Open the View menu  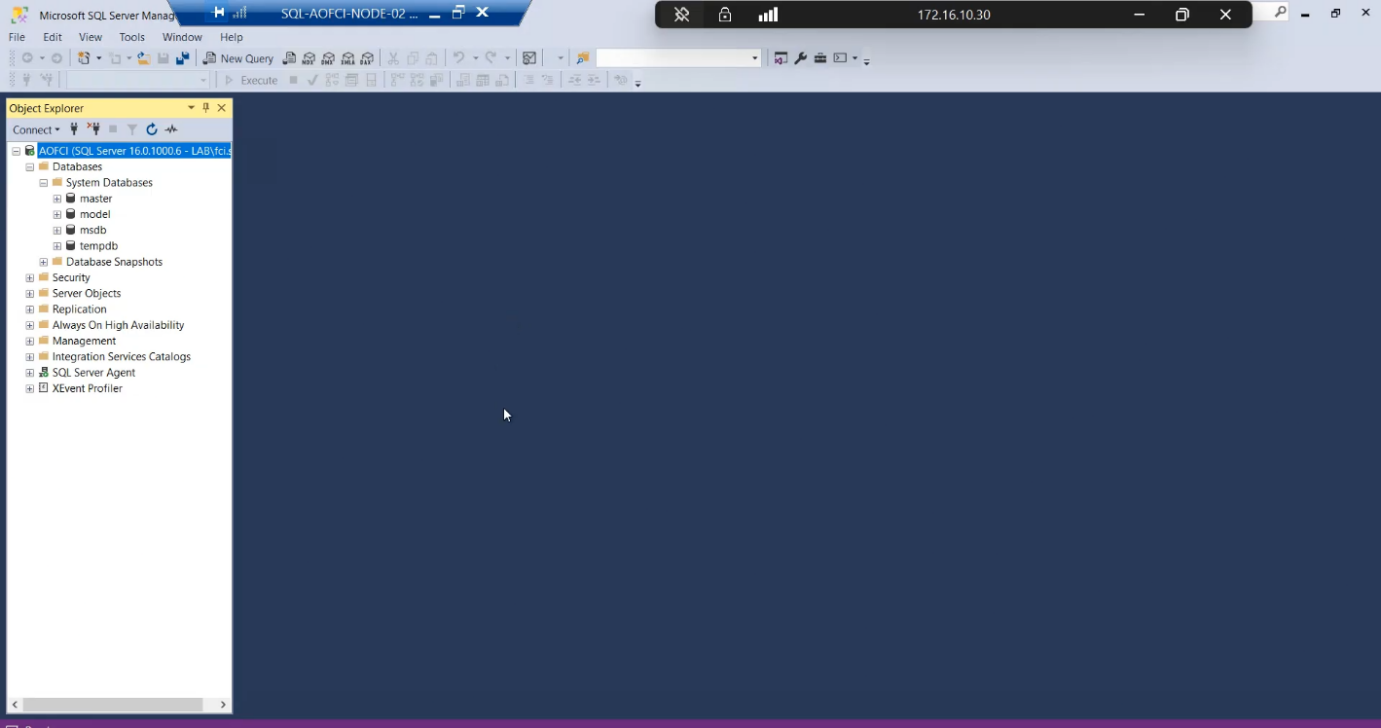coord(91,37)
